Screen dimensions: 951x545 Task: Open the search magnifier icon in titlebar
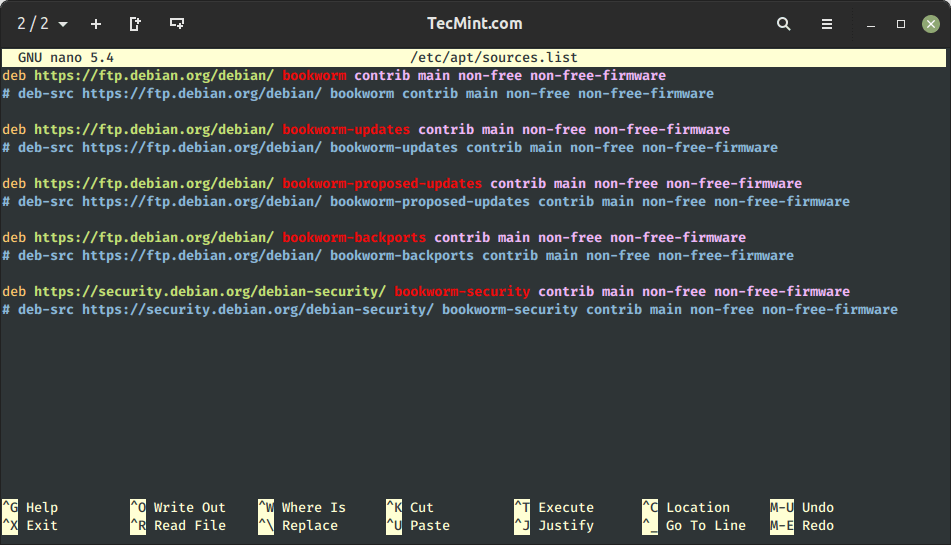784,24
